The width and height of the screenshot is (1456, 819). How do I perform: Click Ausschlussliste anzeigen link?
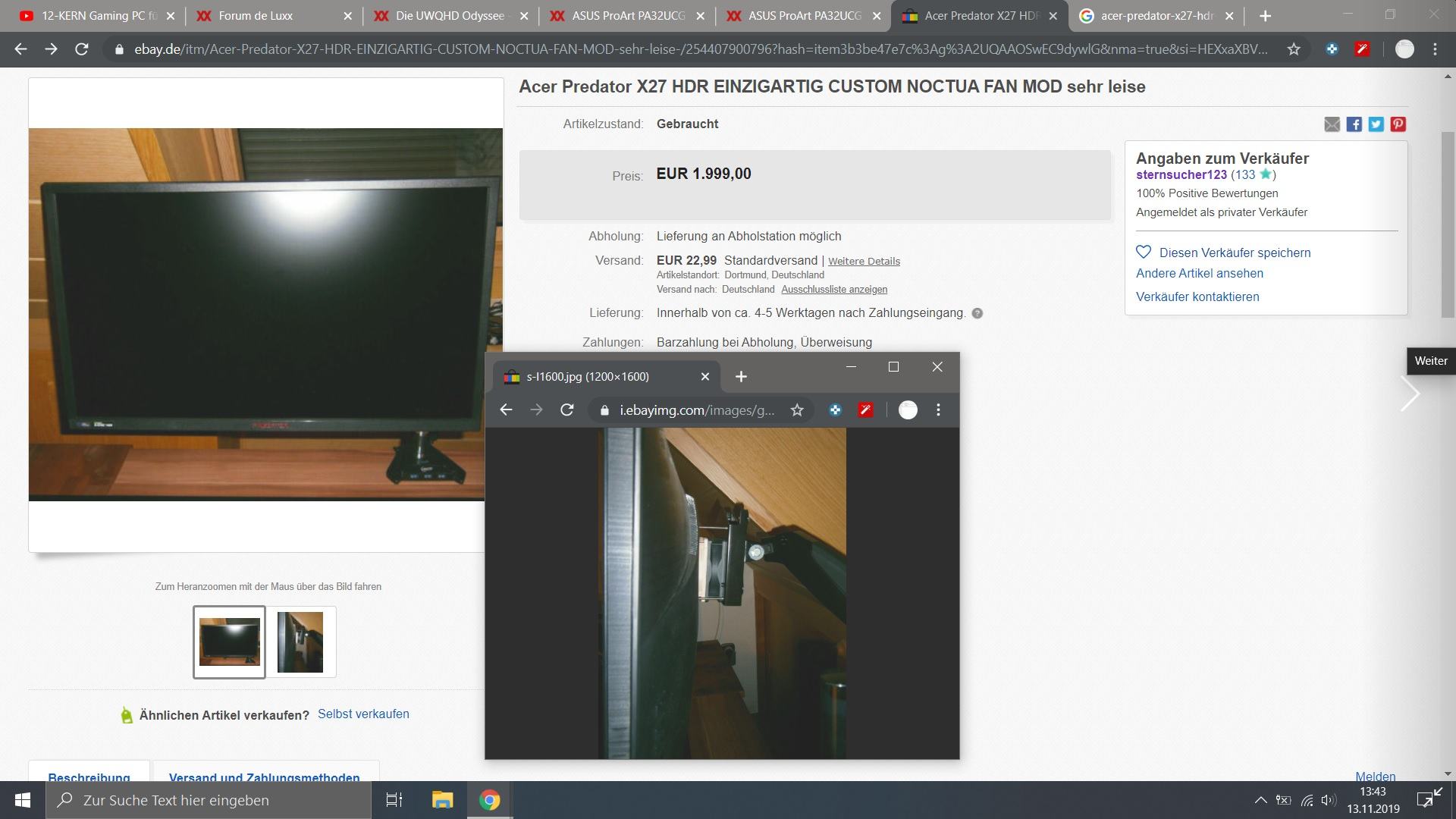click(x=834, y=289)
